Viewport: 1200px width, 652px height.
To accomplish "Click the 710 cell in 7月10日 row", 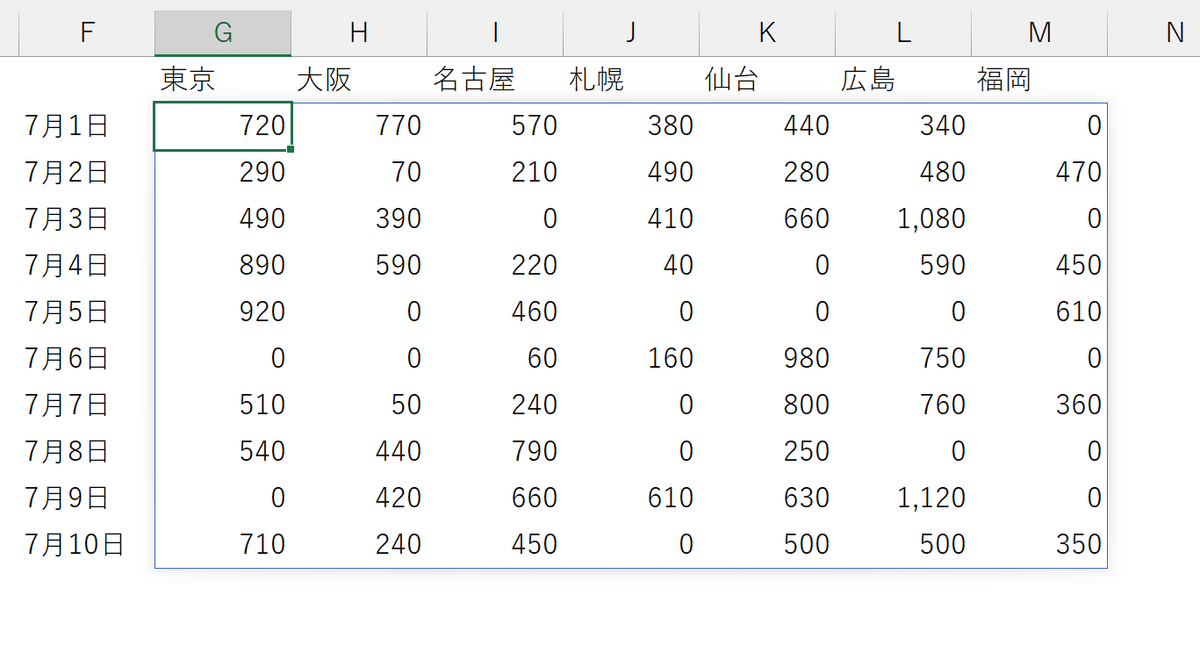I will pyautogui.click(x=223, y=544).
